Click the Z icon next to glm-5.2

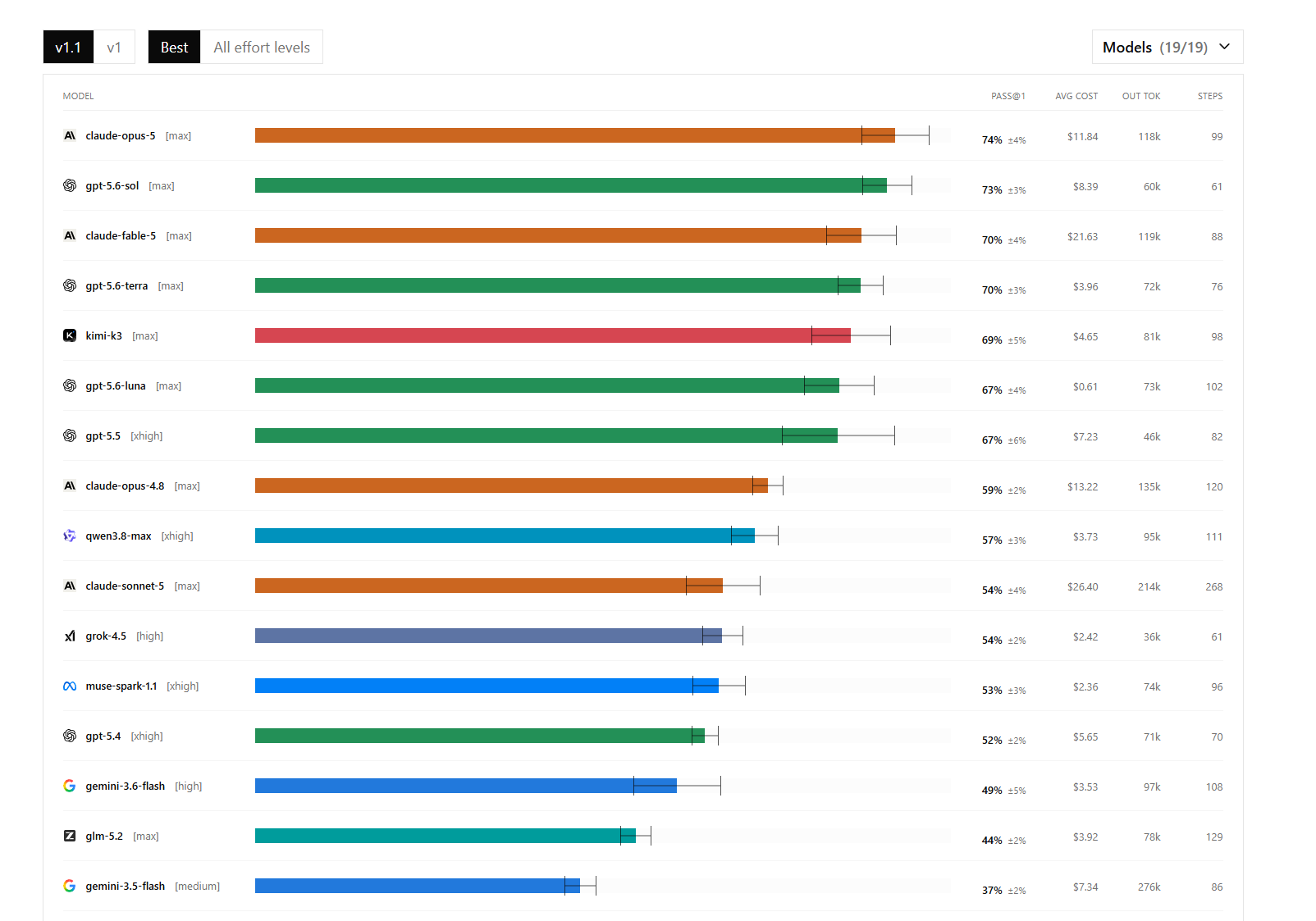[70, 836]
